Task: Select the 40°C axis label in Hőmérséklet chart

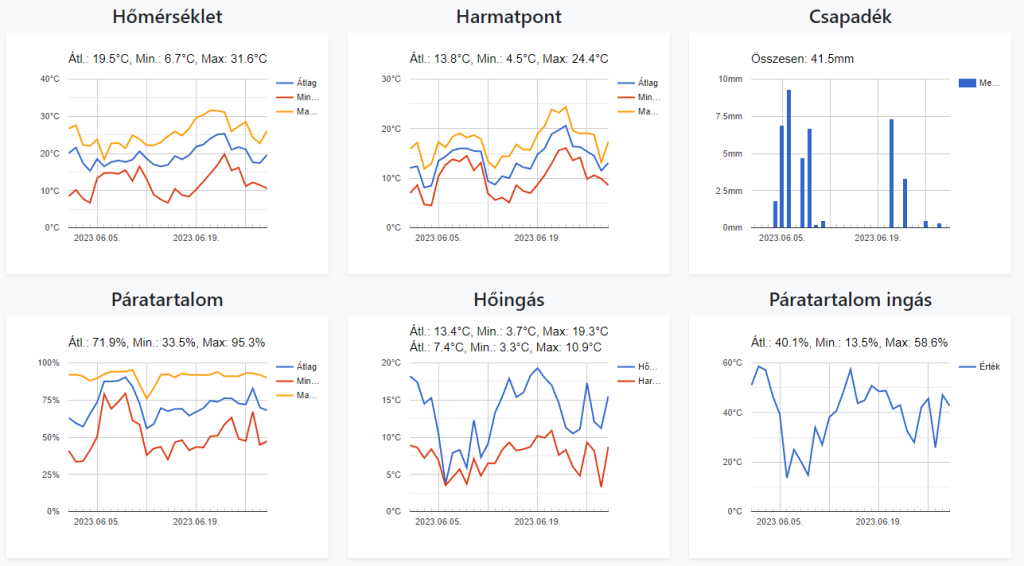Action: pos(50,79)
